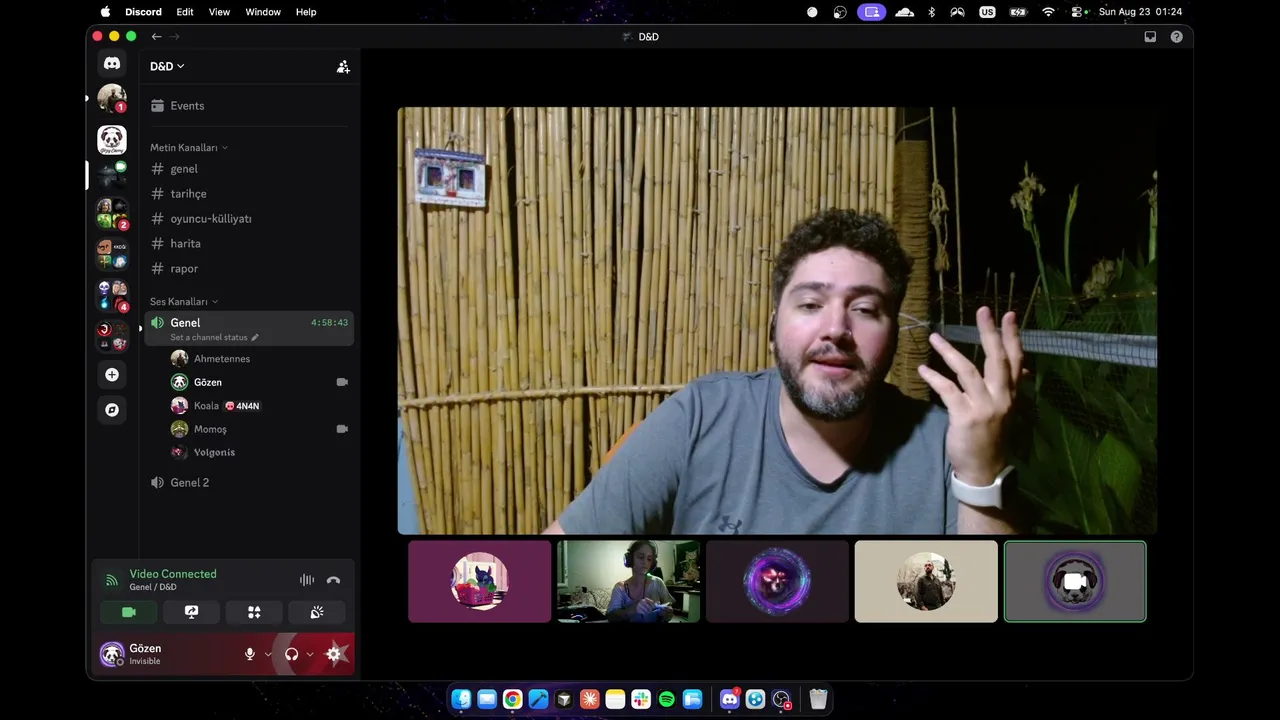Open the panda avatar server
This screenshot has height=720, width=1280.
[x=112, y=139]
